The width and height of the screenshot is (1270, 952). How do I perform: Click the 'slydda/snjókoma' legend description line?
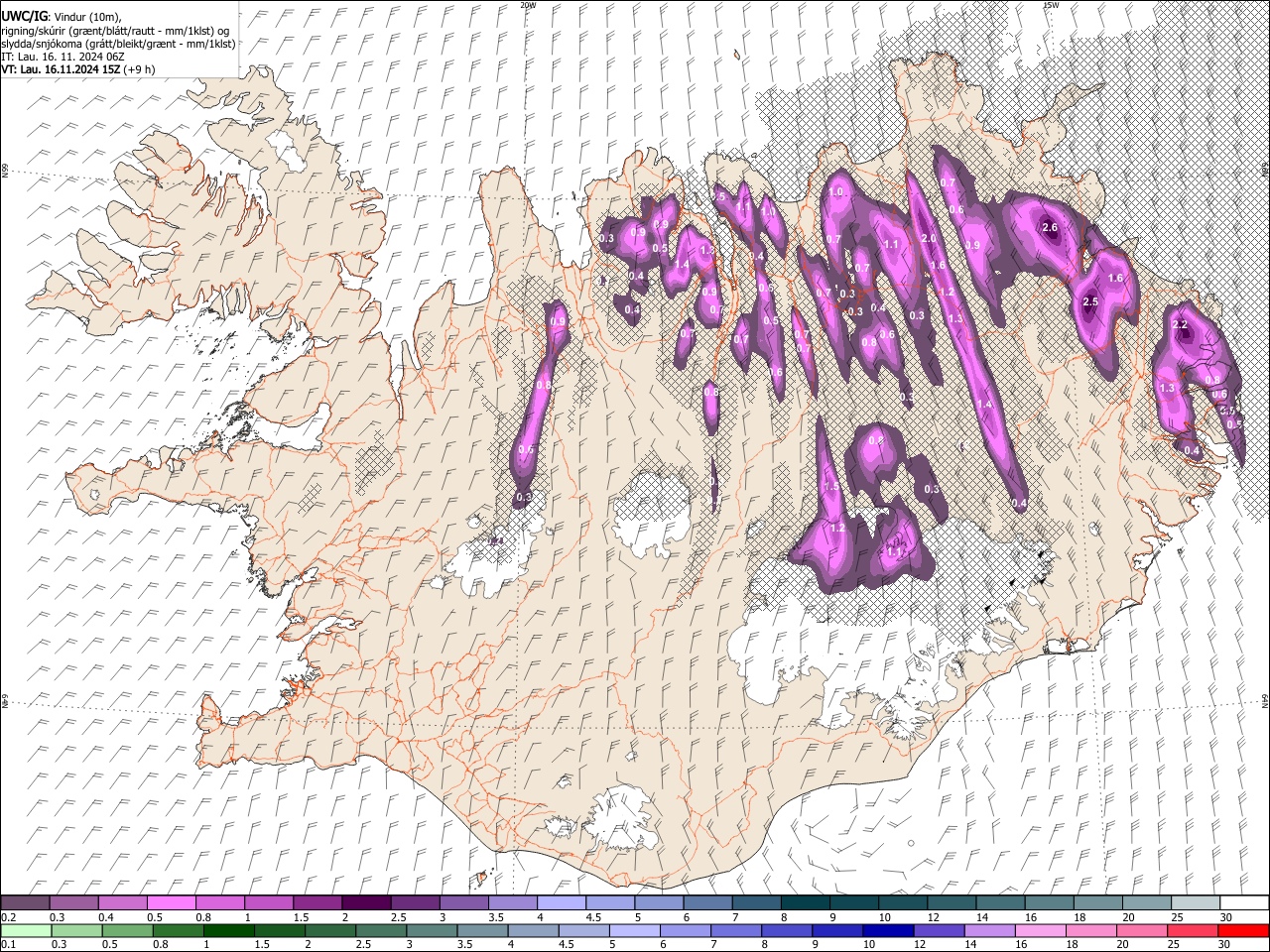click(x=118, y=44)
